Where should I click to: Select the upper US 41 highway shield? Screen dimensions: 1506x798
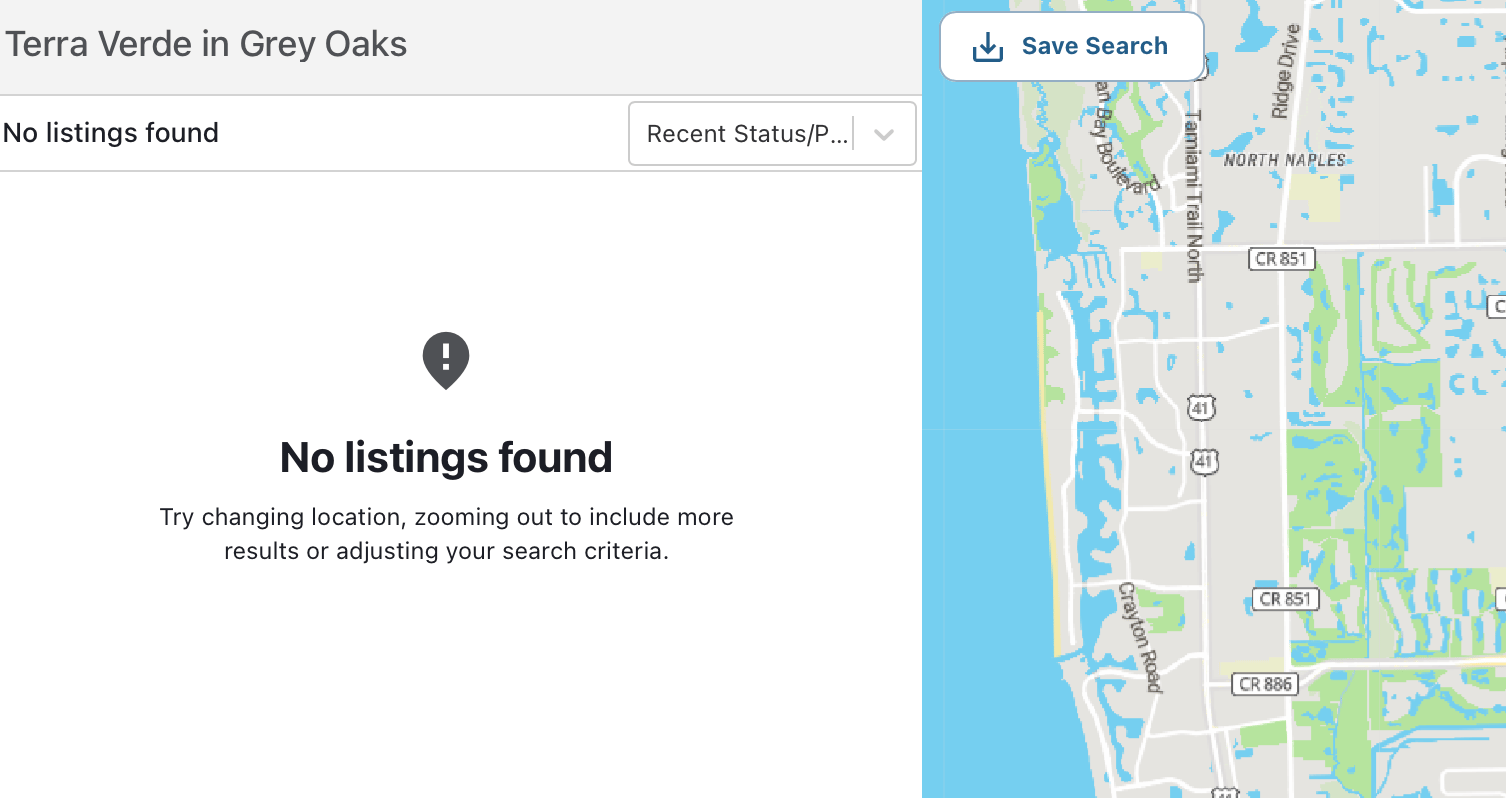pos(1201,407)
